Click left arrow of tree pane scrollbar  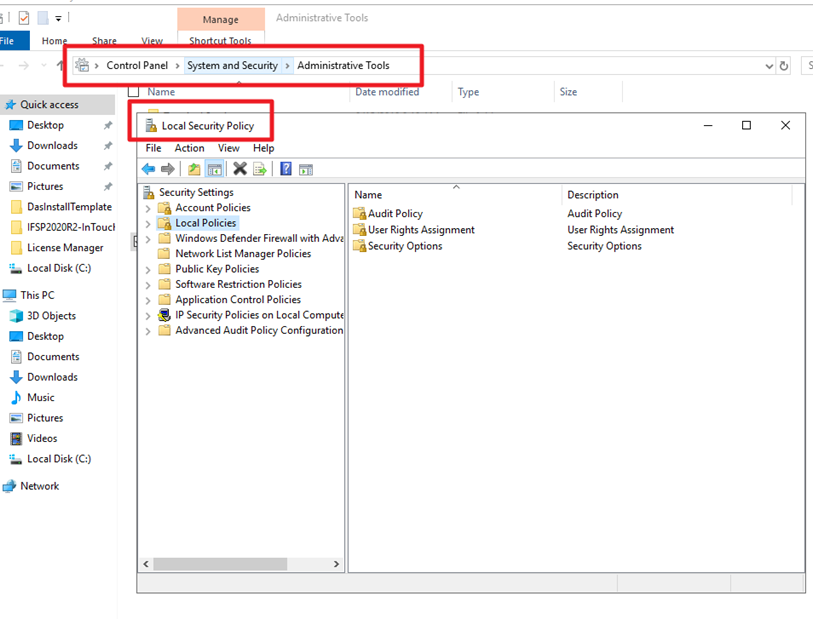(146, 564)
